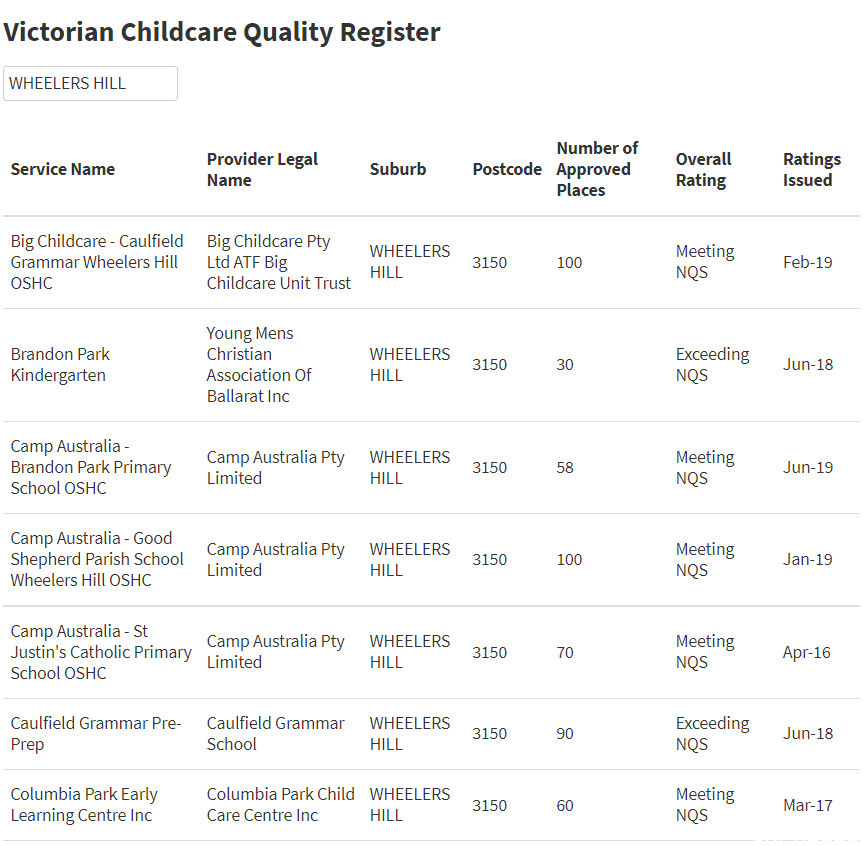863x846 pixels.
Task: Click the Postcode column header
Action: coord(507,169)
